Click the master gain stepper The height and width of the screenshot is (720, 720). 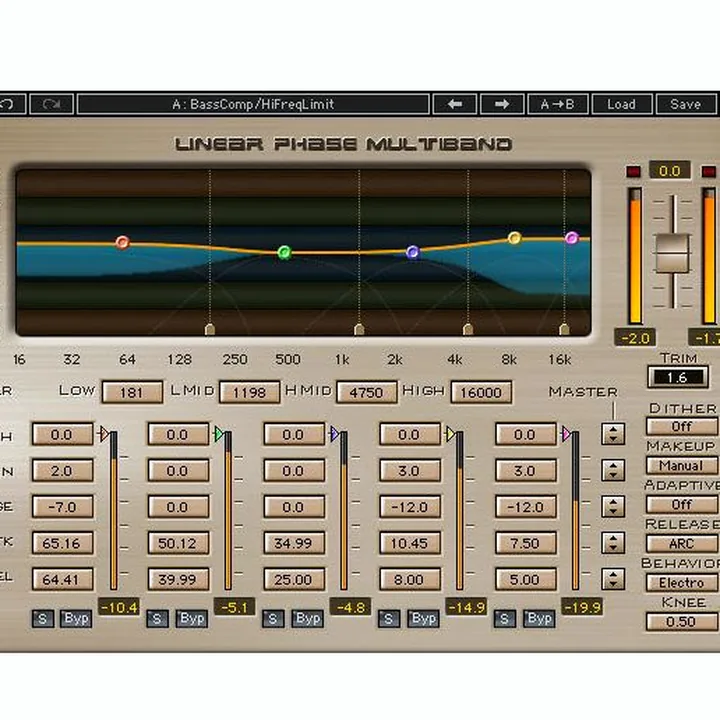(x=613, y=470)
